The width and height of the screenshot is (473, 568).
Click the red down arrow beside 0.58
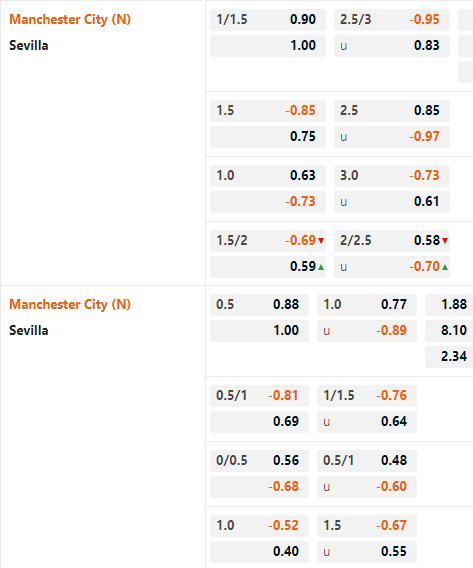[x=445, y=241]
